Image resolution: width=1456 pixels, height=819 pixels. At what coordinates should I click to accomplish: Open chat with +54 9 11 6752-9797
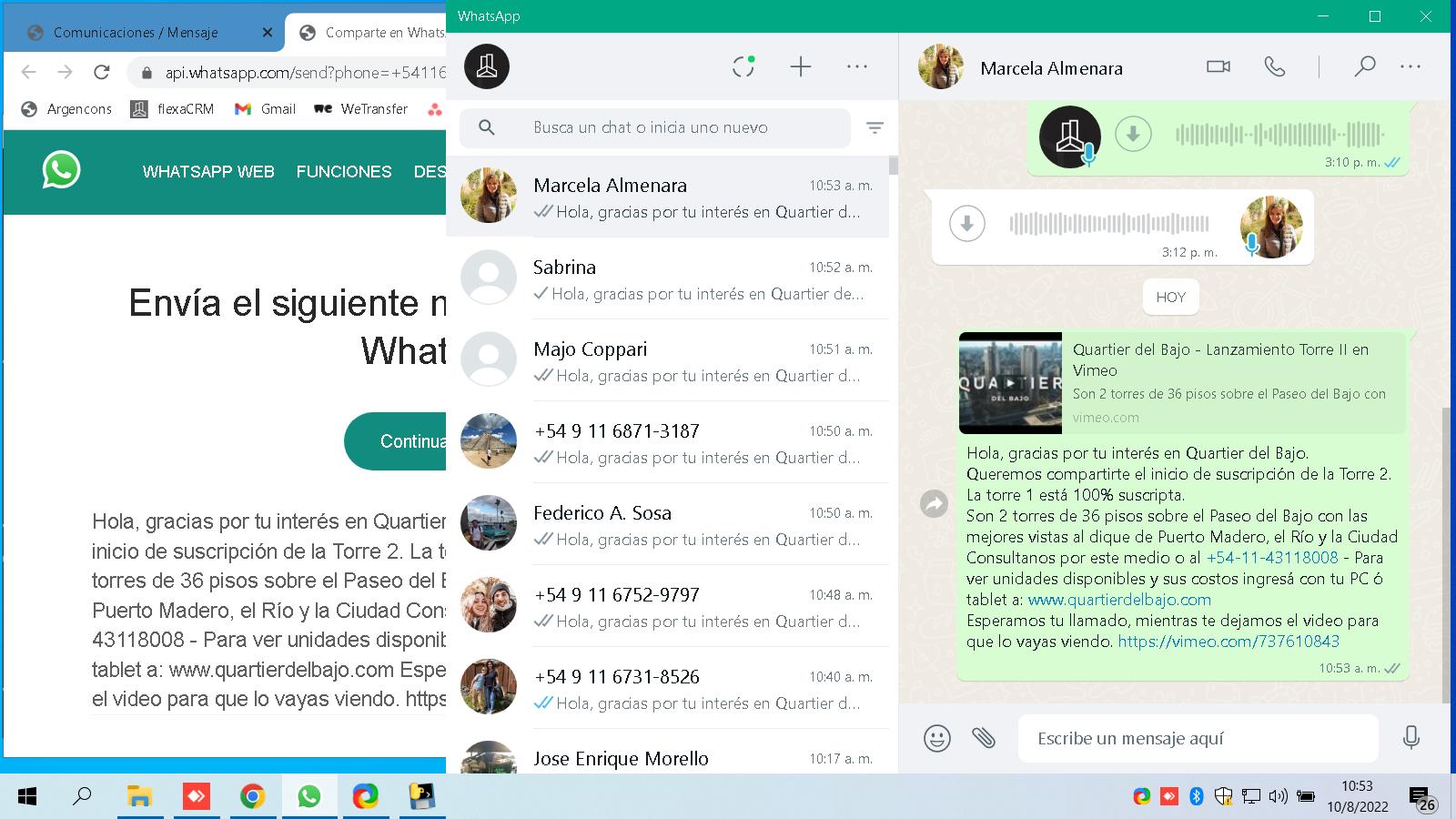tap(667, 607)
